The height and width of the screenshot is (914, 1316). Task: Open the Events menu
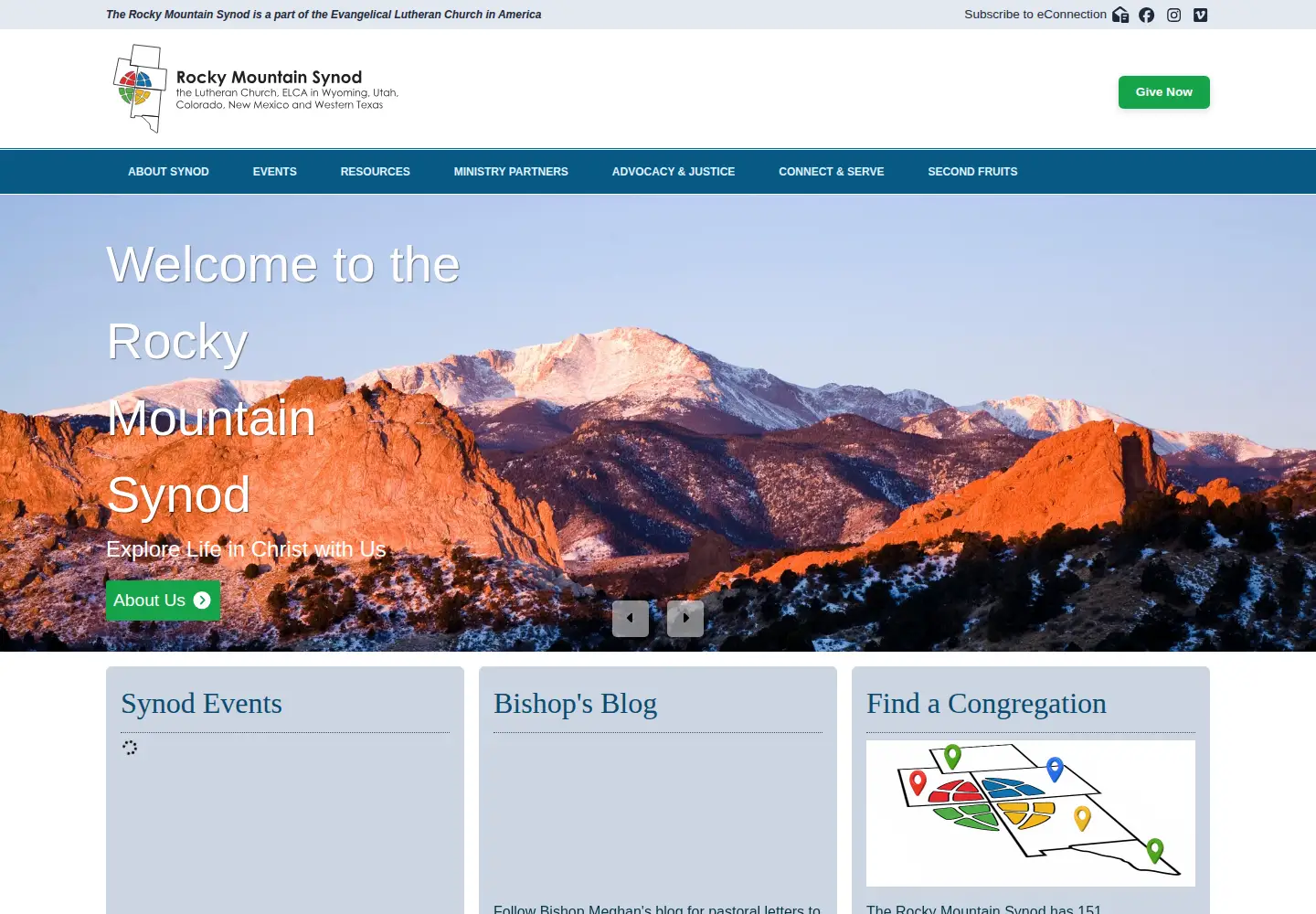(x=275, y=172)
